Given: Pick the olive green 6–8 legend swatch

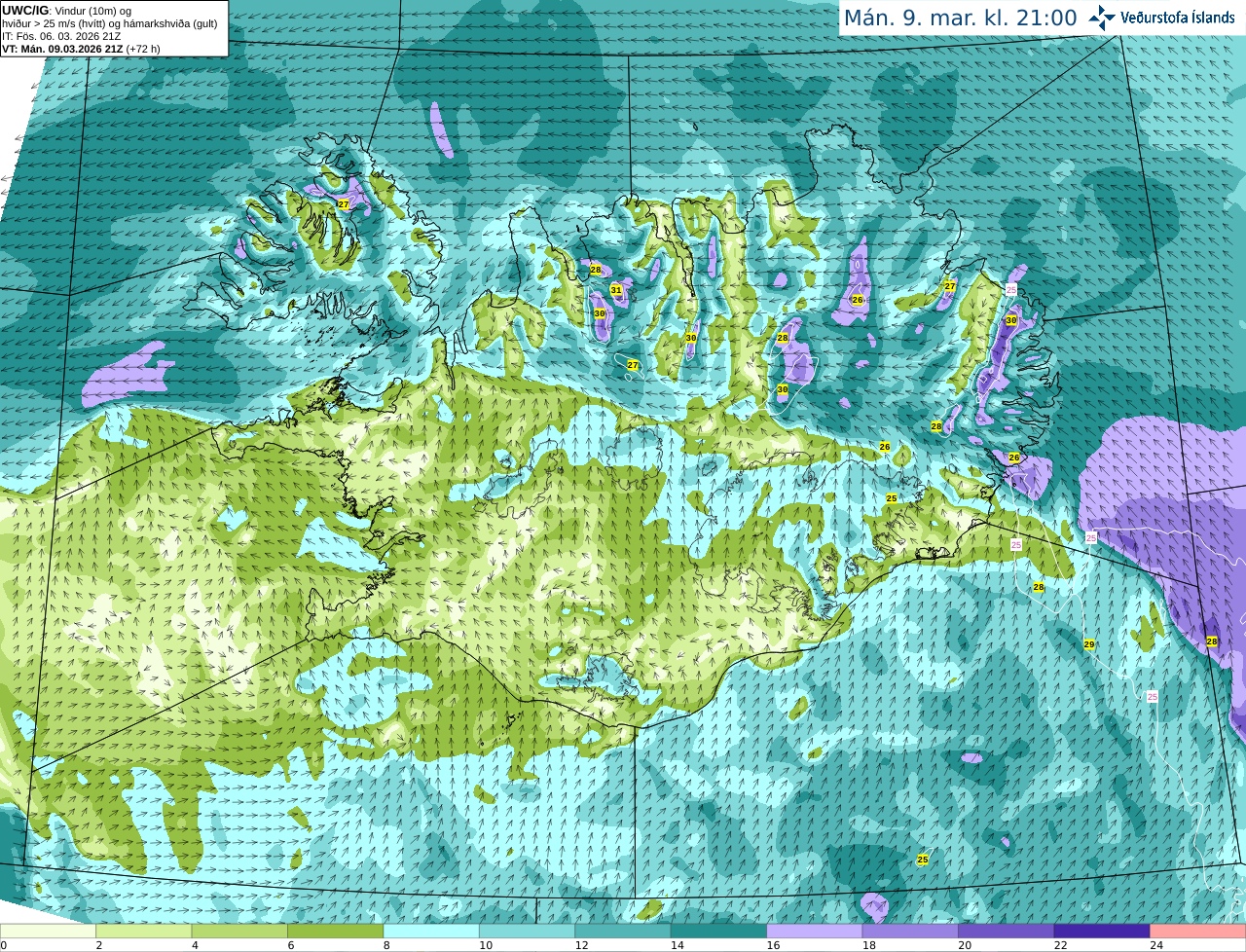Looking at the screenshot, I should coord(336,931).
